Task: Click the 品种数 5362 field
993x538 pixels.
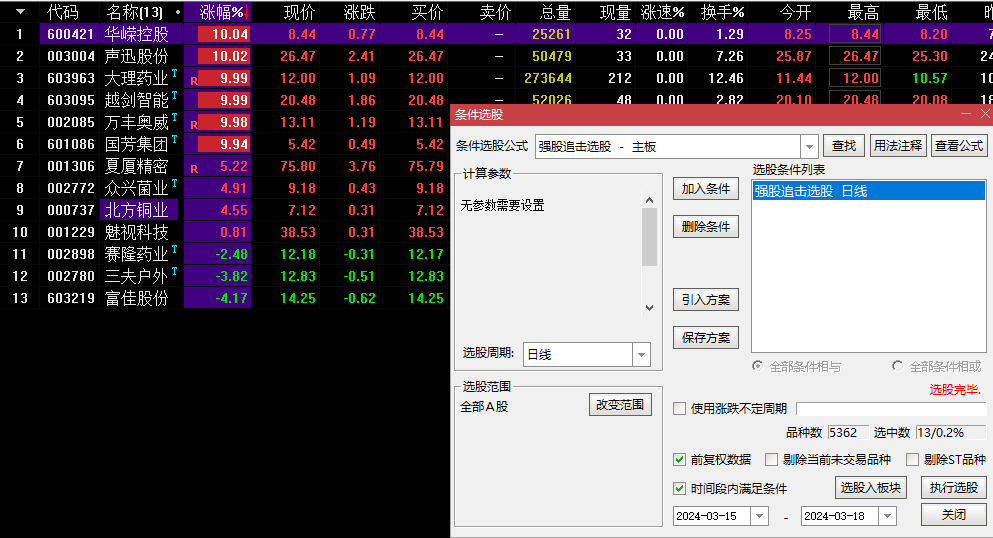Action: pyautogui.click(x=847, y=433)
